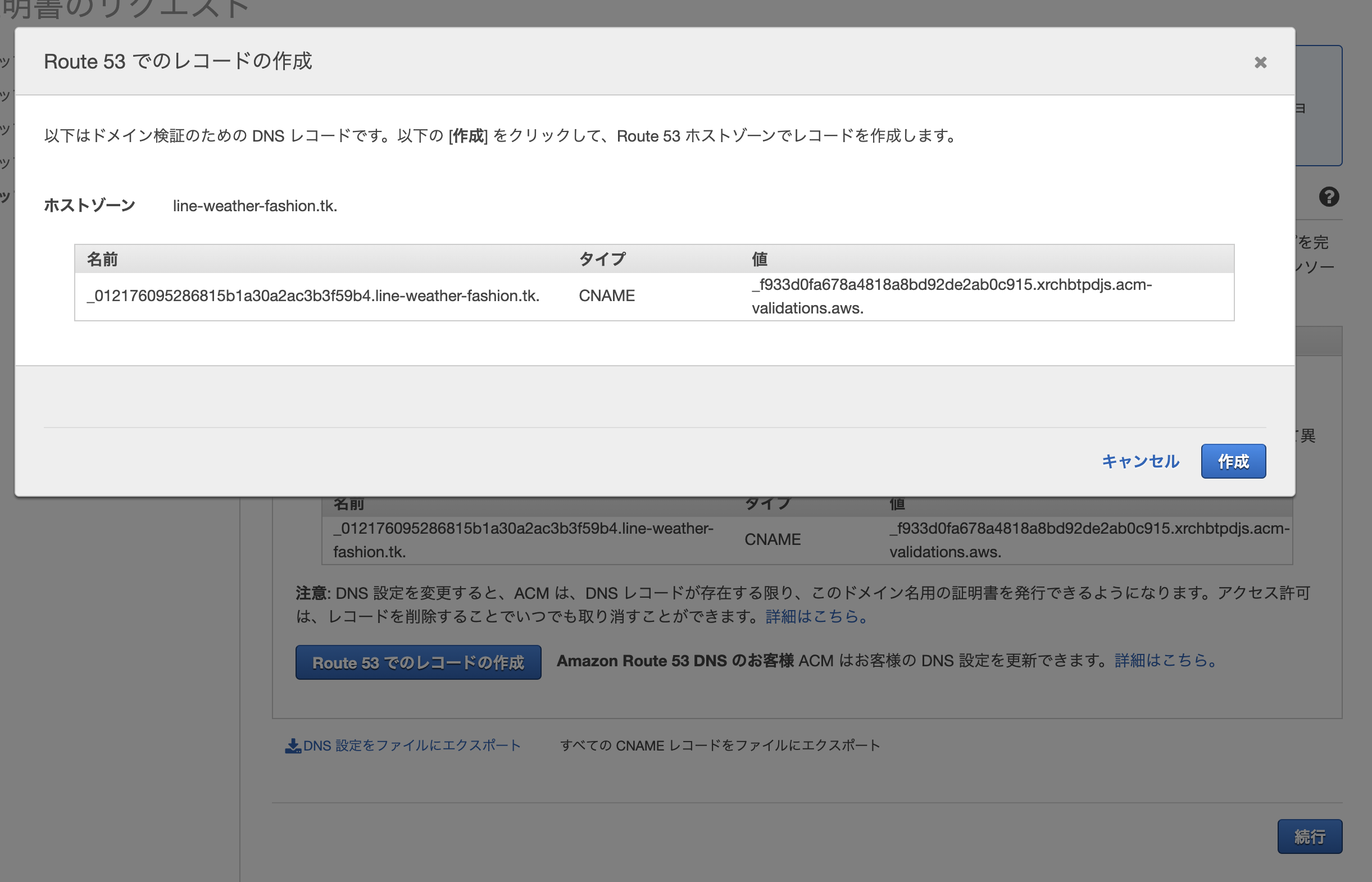Open 詳細はこちら next to the Route 53 message

tap(1165, 661)
